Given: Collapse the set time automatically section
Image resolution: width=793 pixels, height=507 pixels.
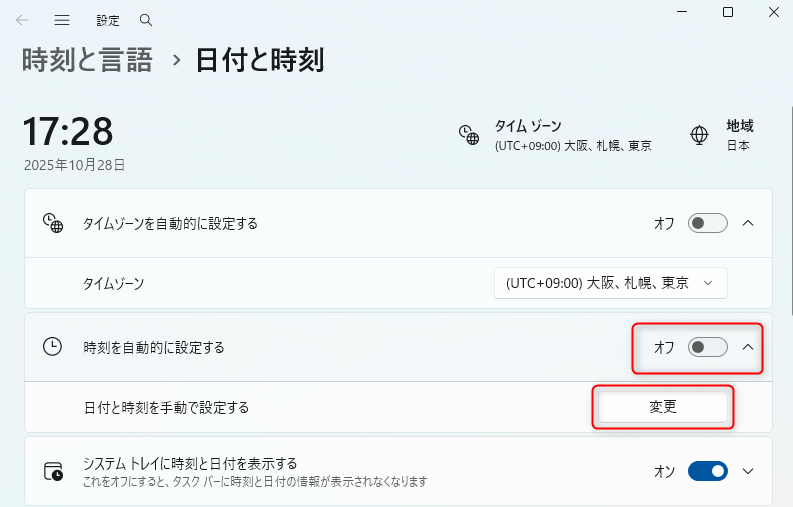Looking at the screenshot, I should pyautogui.click(x=748, y=347).
